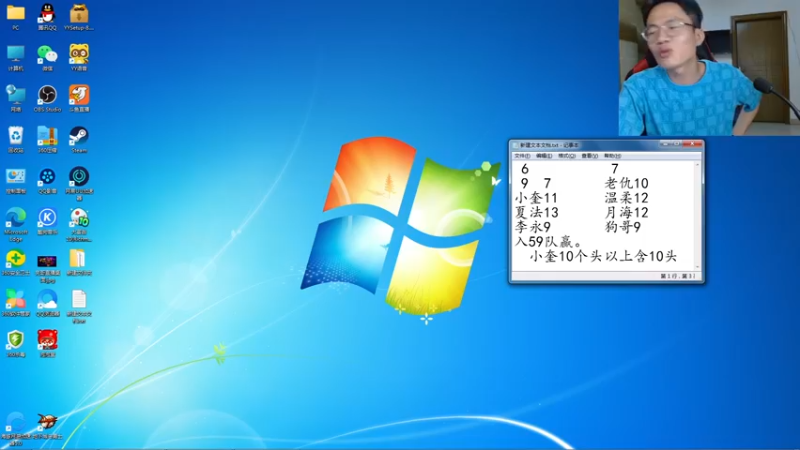Open the 查看(V) menu in Notepad

[589, 156]
